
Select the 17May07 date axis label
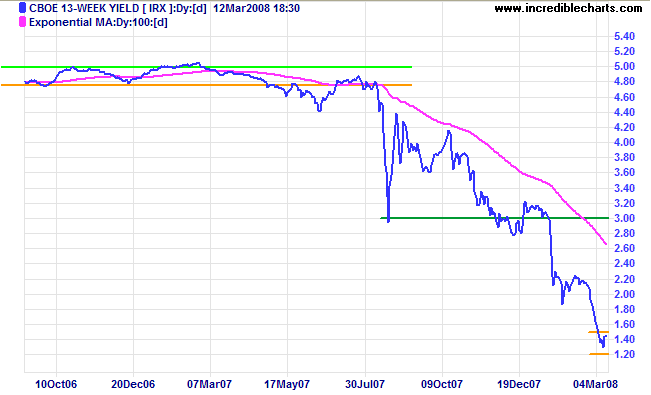point(287,384)
